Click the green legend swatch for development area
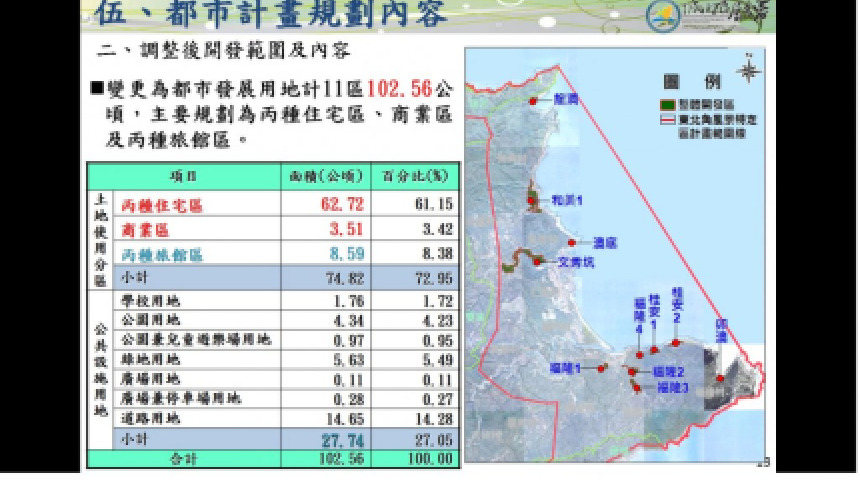This screenshot has width=860, height=480. (664, 104)
